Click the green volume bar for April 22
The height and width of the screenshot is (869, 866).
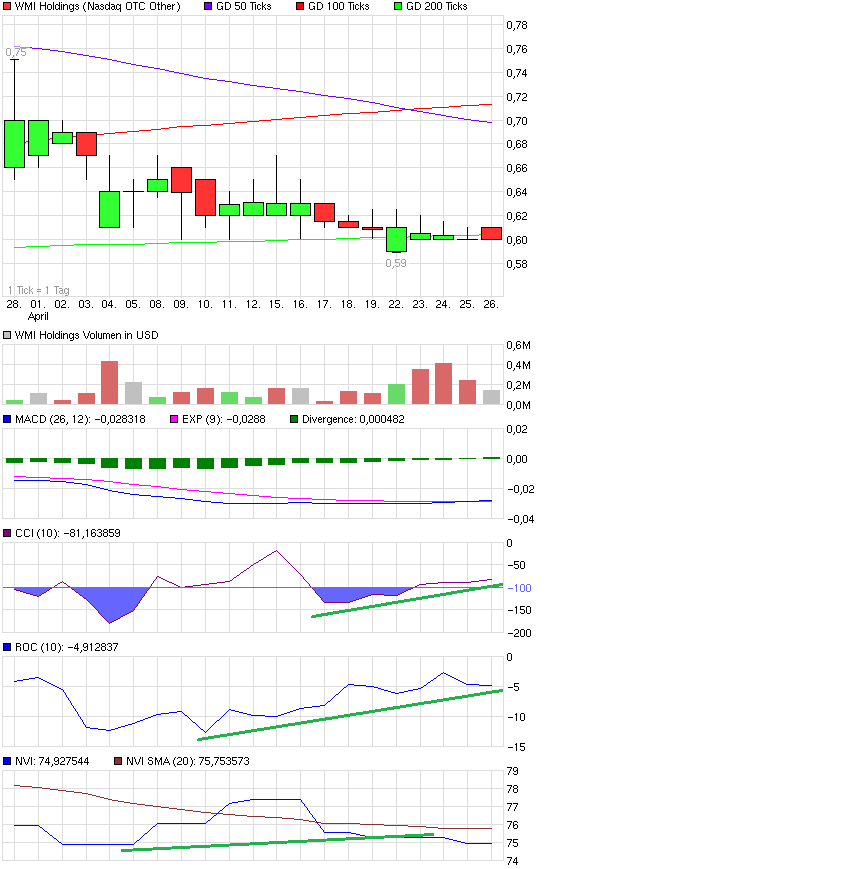(396, 394)
